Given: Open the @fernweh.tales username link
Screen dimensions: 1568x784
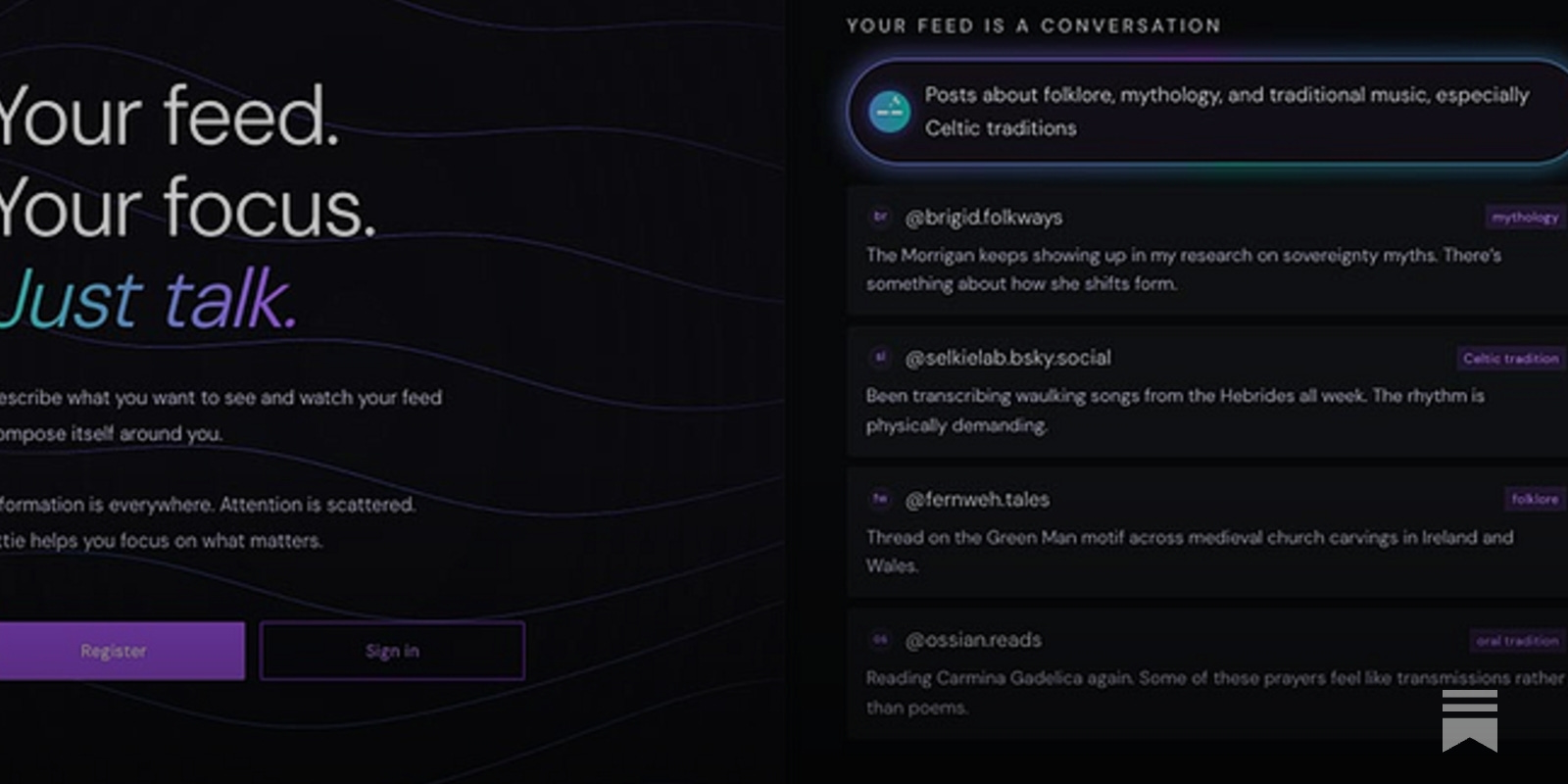Looking at the screenshot, I should (x=979, y=499).
